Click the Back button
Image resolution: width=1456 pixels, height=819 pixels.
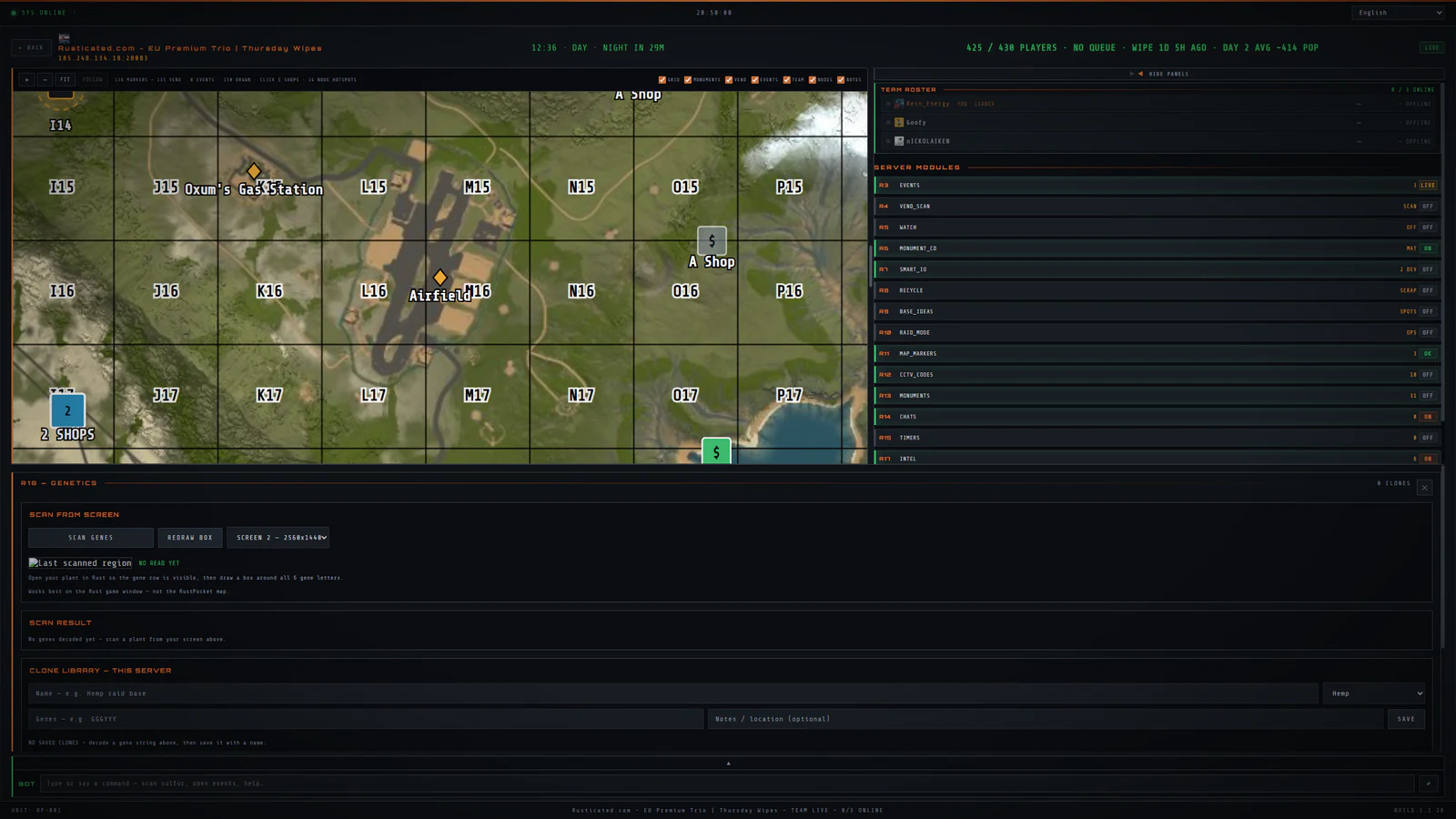tap(31, 47)
